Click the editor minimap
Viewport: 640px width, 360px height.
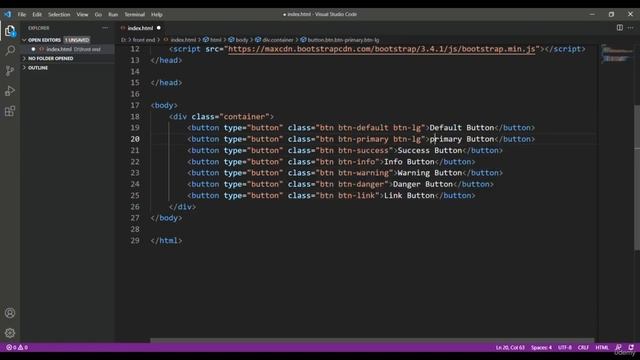616,55
